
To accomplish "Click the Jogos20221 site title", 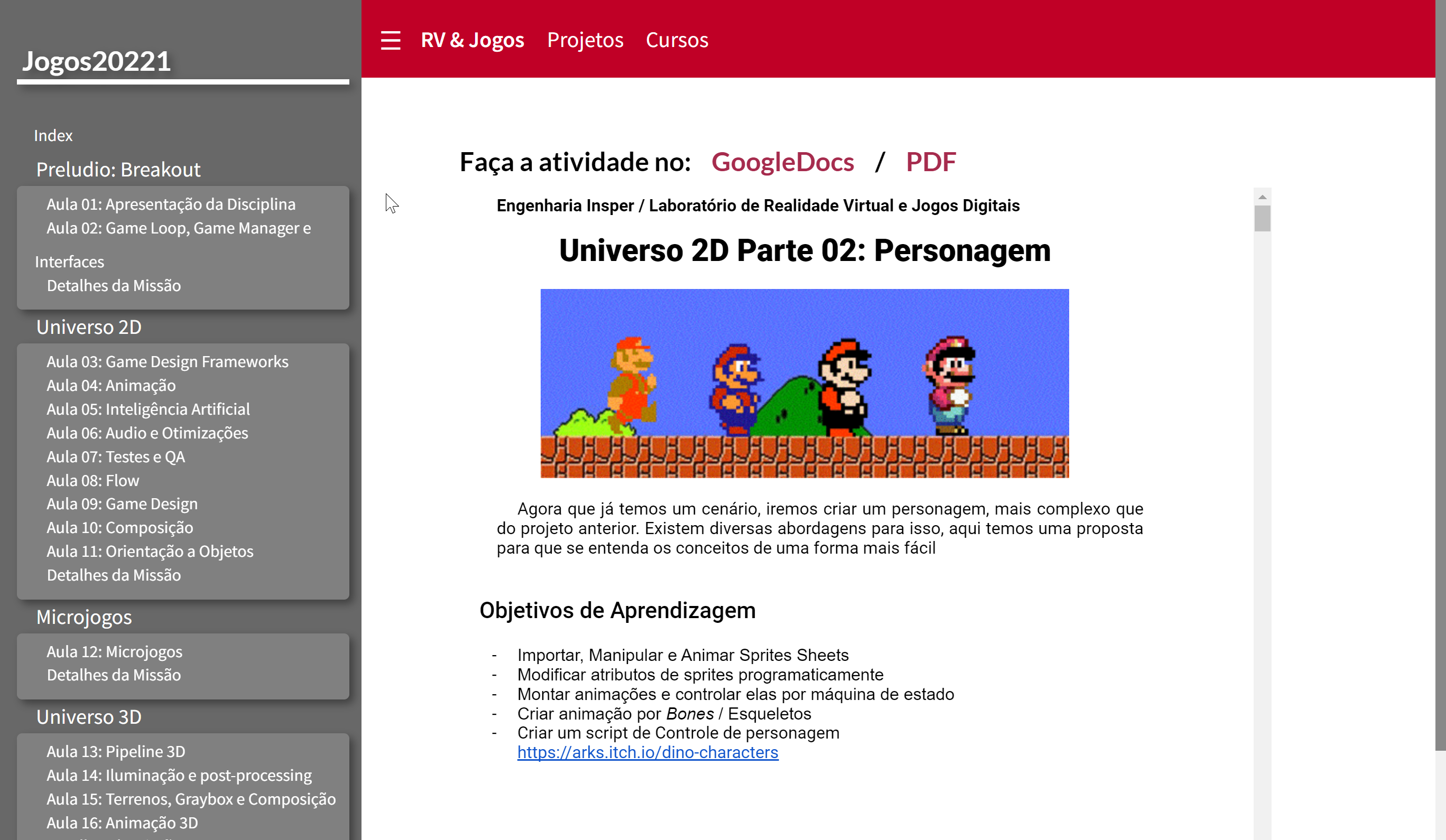I will [x=96, y=61].
